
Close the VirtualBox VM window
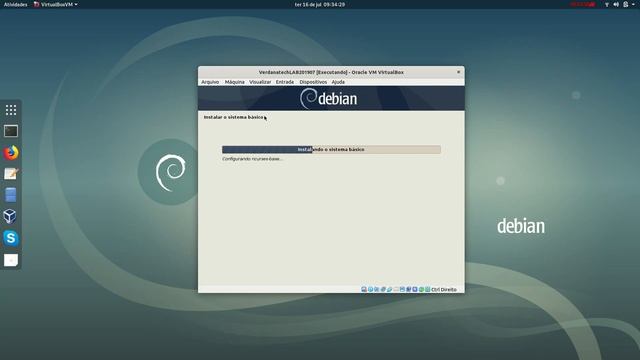458,72
